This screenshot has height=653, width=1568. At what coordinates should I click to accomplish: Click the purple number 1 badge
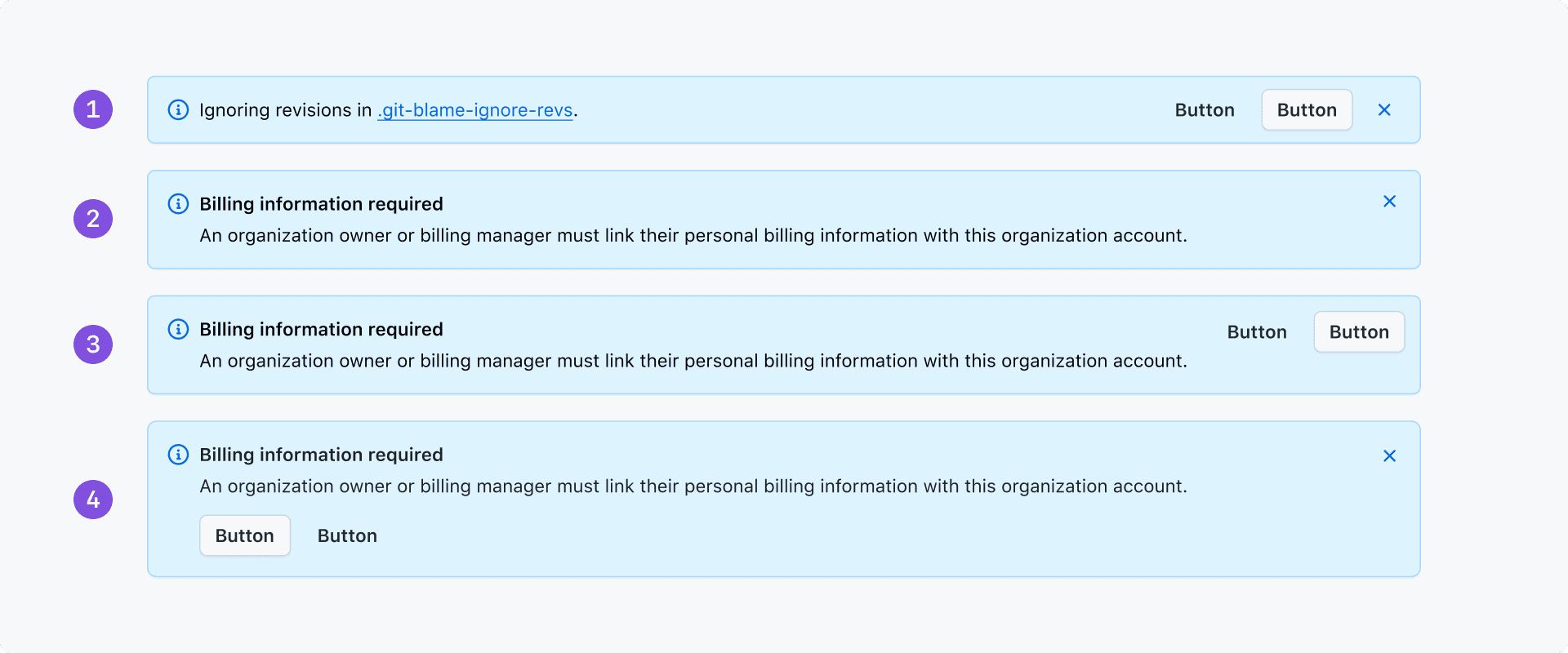click(93, 109)
